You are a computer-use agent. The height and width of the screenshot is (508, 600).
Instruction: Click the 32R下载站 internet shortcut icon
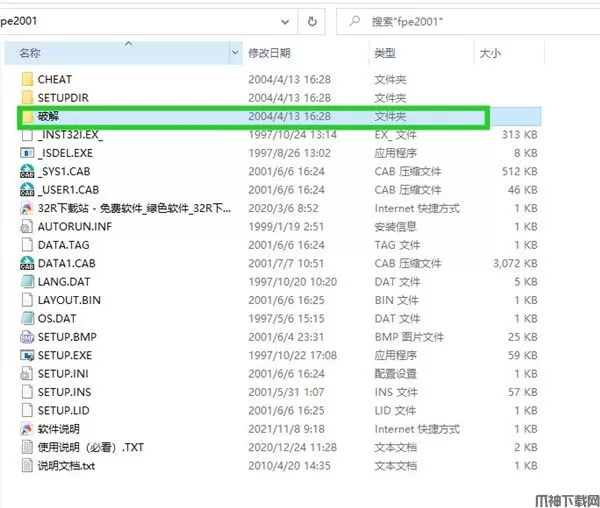pos(27,208)
